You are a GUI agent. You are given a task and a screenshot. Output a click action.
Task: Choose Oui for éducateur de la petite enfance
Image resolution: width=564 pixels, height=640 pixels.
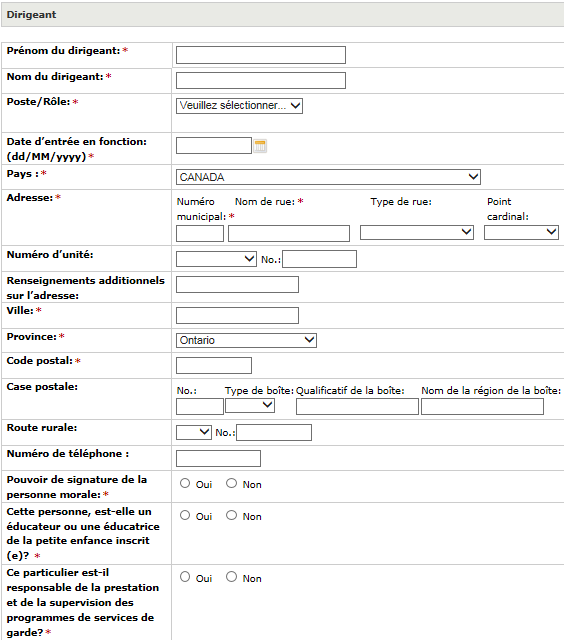pyautogui.click(x=185, y=515)
